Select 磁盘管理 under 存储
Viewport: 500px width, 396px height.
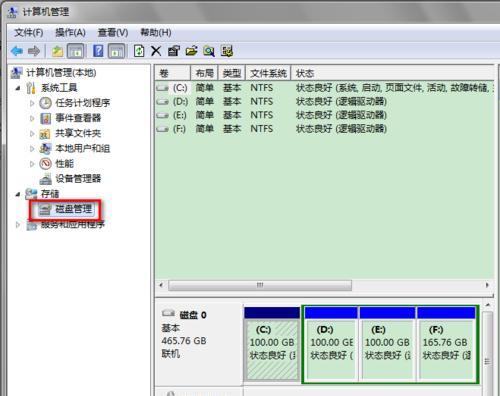pyautogui.click(x=73, y=209)
